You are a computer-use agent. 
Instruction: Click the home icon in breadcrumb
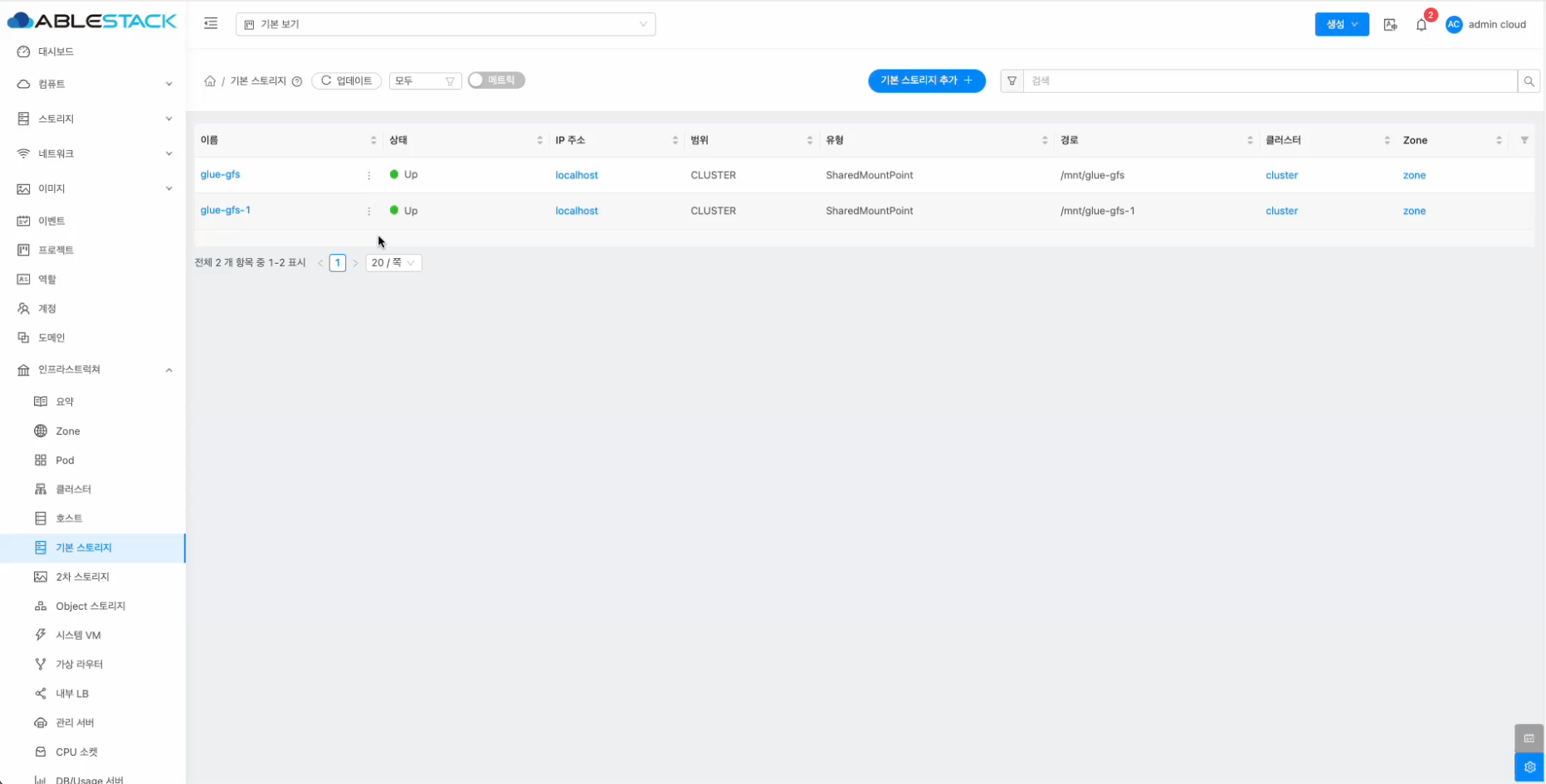pyautogui.click(x=210, y=81)
